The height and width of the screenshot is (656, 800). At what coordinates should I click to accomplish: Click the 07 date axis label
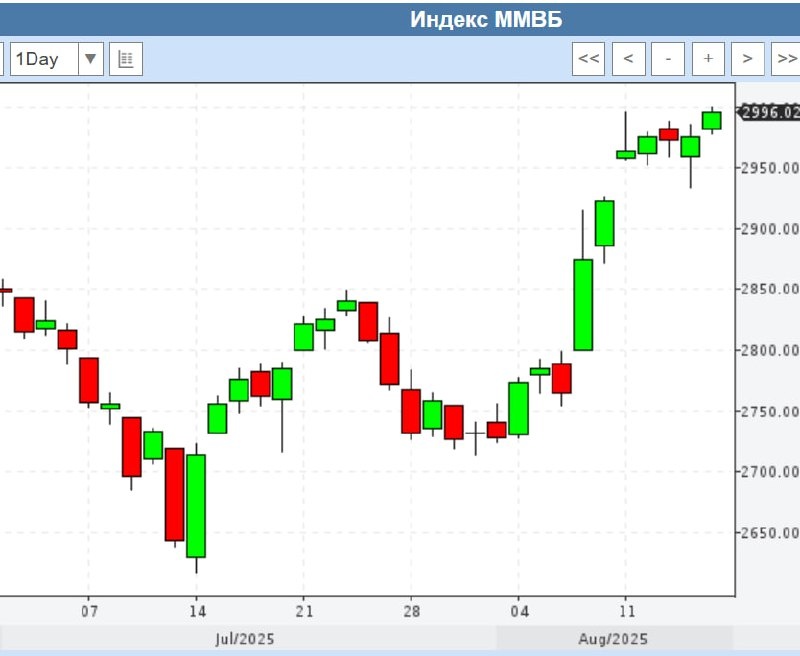pyautogui.click(x=89, y=611)
